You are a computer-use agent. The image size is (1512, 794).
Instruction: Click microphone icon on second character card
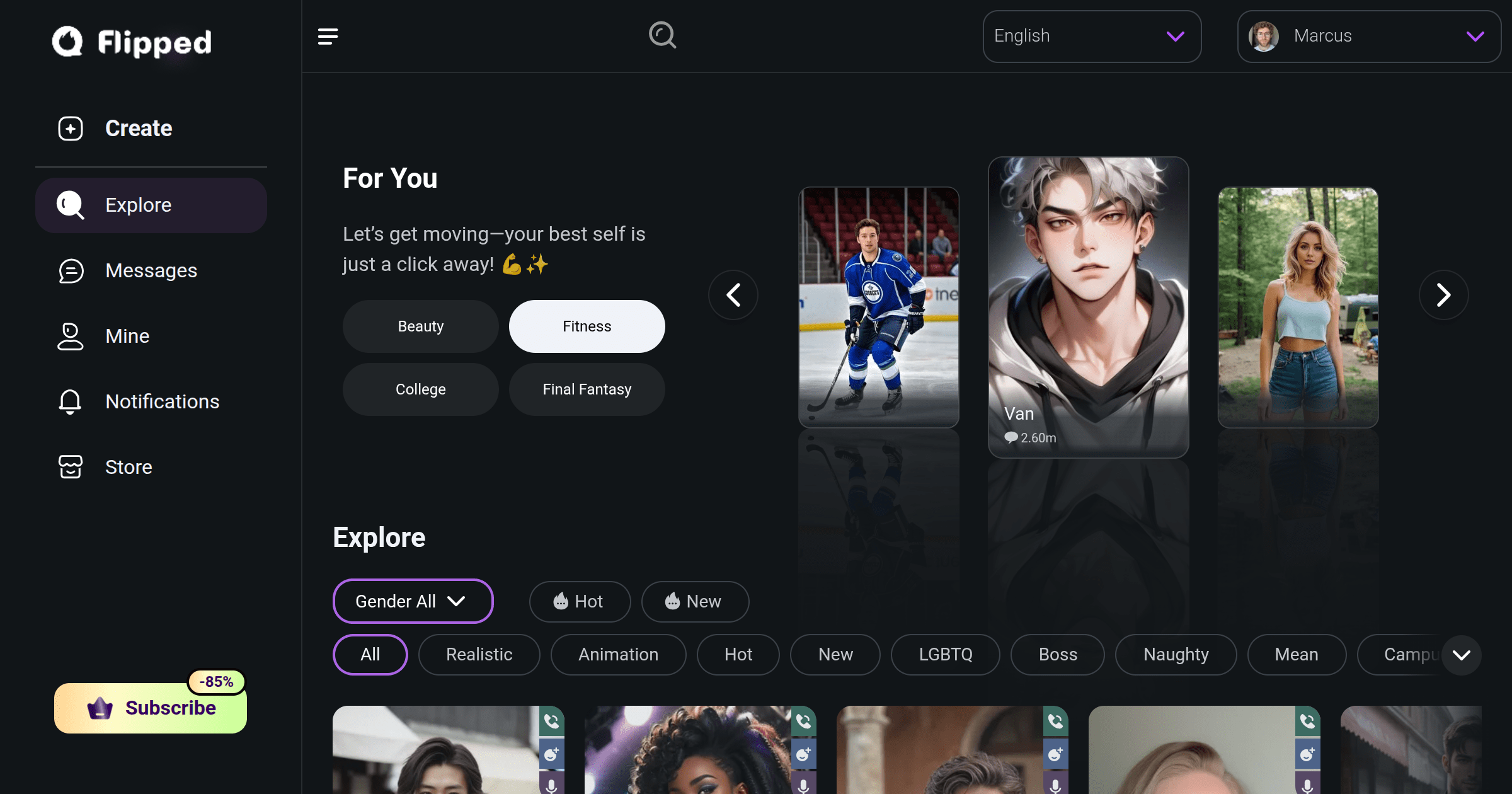[x=803, y=785]
